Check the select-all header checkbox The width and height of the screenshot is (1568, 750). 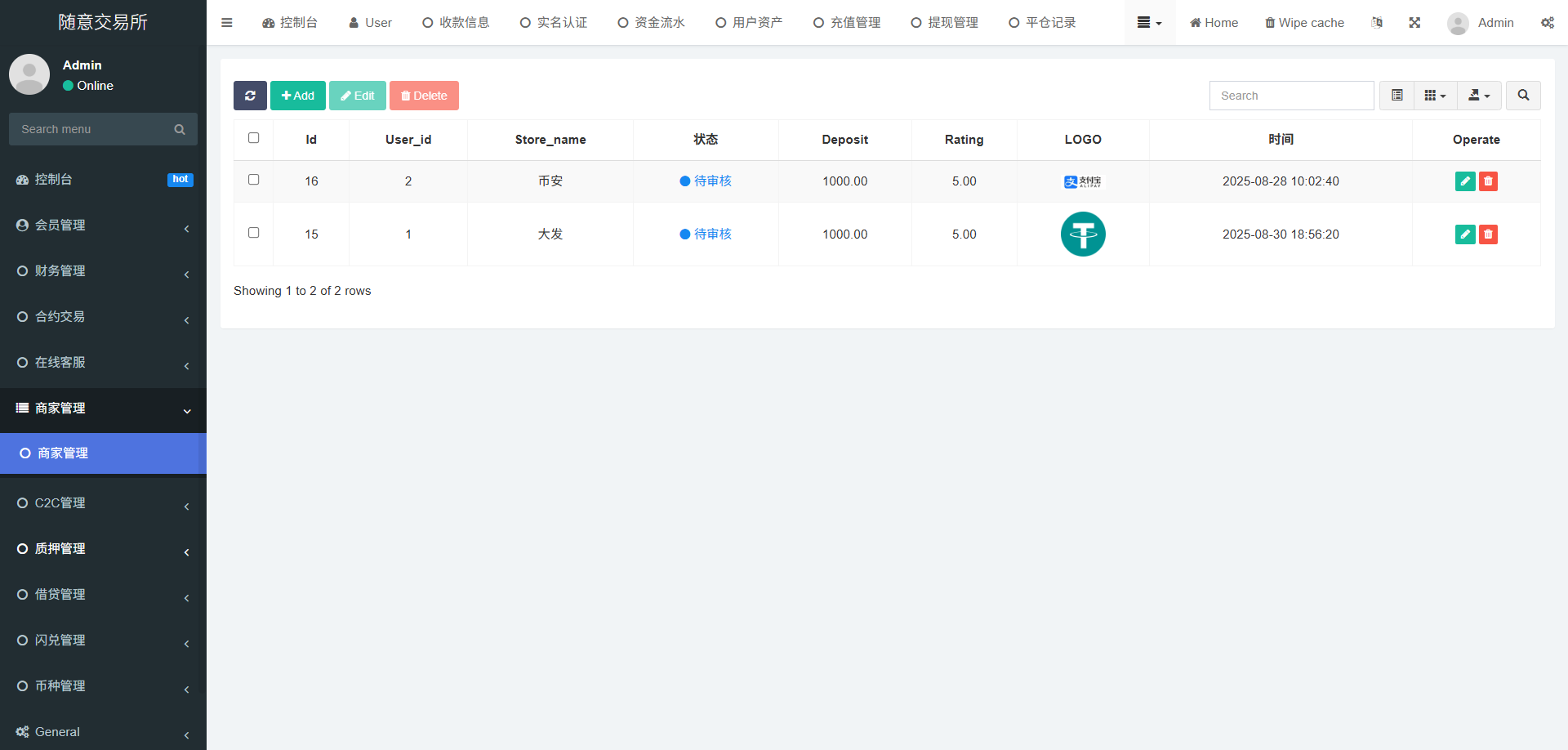(253, 138)
